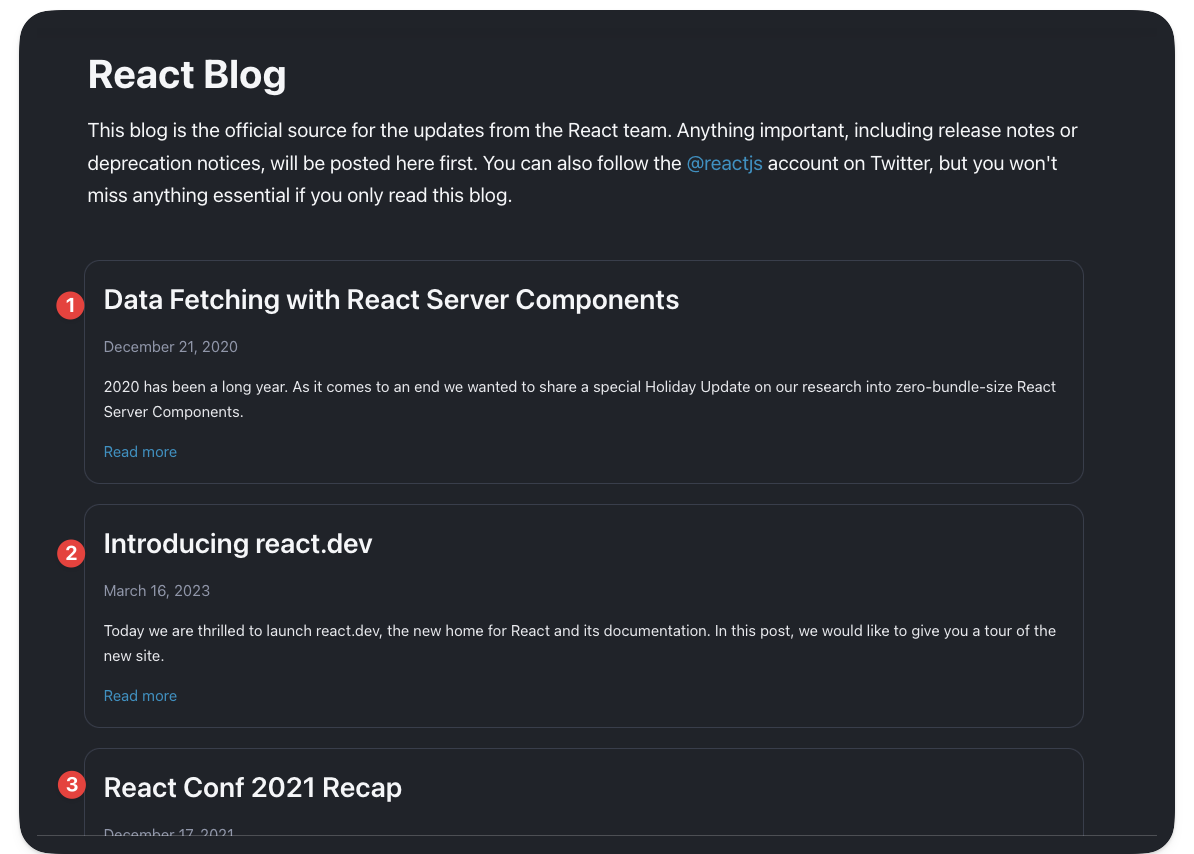Click the word Twitter in the intro
This screenshot has height=854, width=1194.
[x=899, y=163]
